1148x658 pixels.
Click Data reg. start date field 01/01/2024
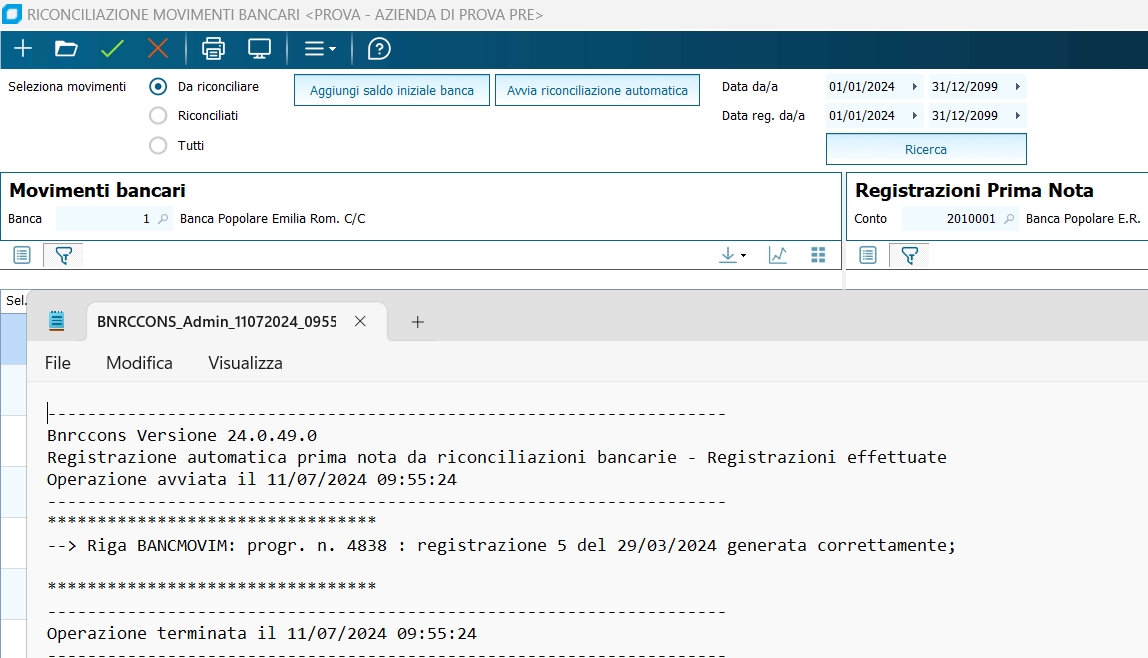point(866,116)
